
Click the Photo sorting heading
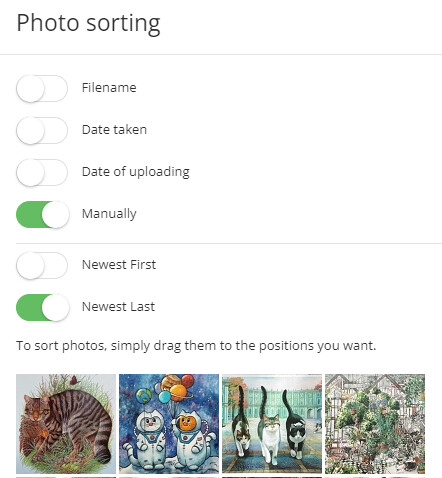(x=88, y=23)
